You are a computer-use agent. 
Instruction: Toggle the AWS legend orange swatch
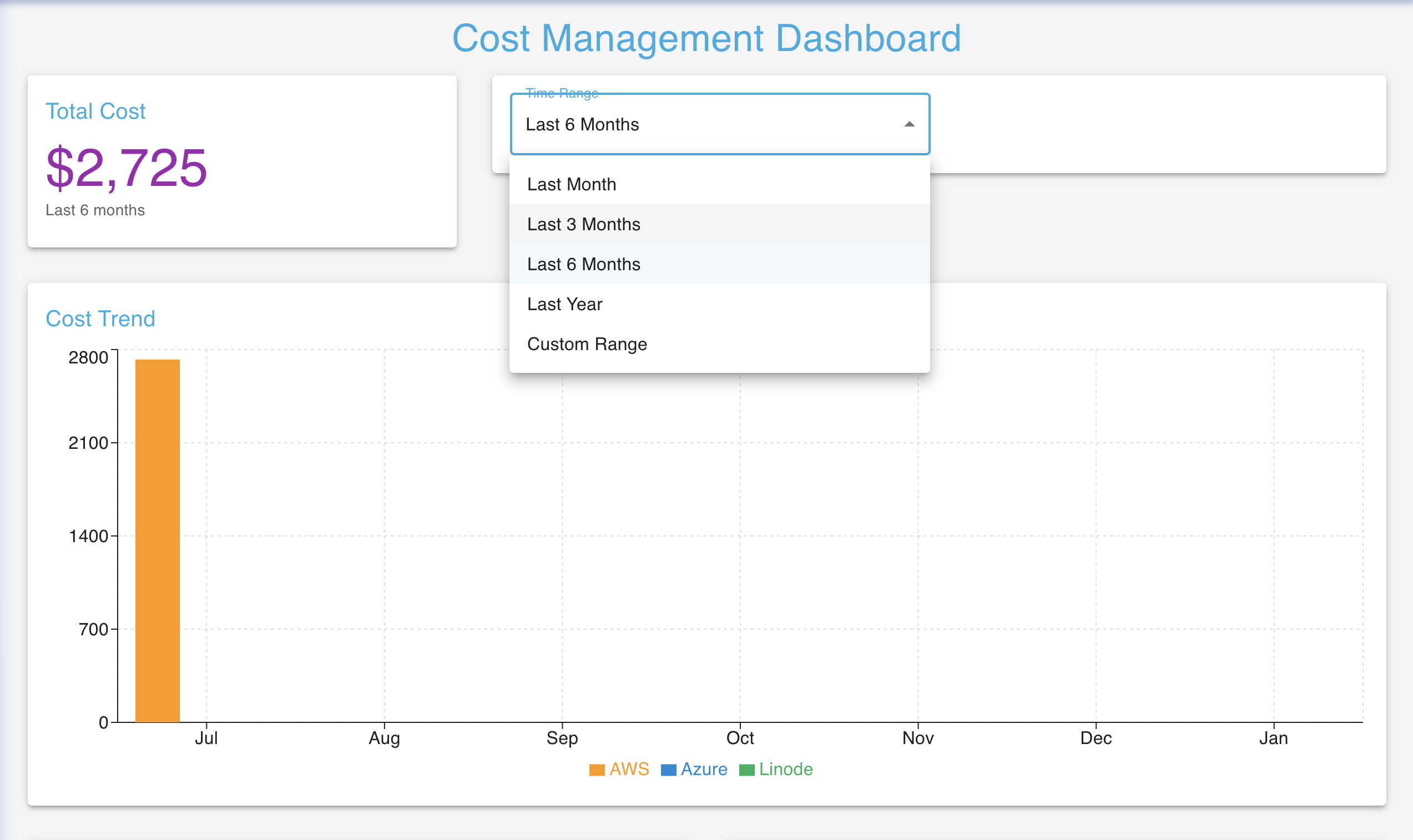point(597,770)
